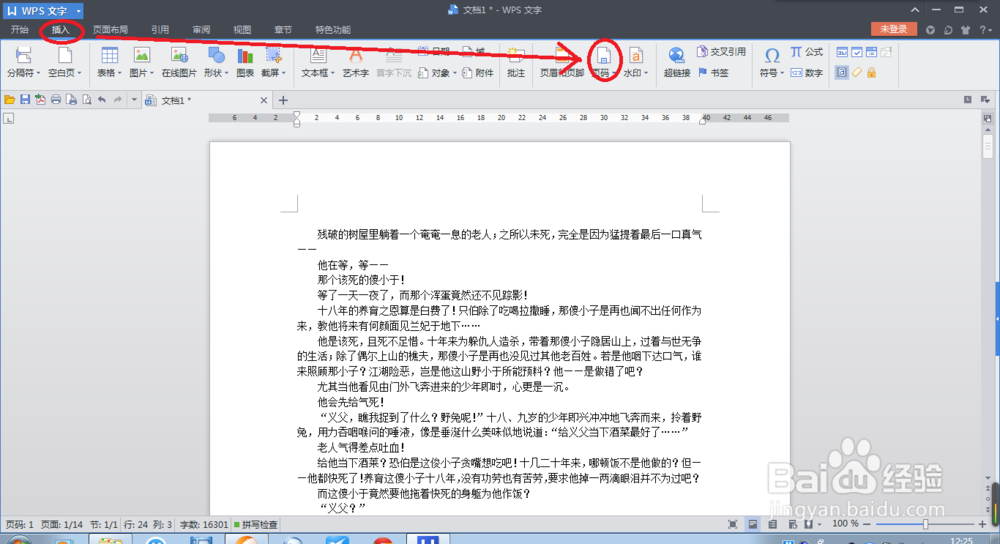Open the 形状 dropdown arrow
This screenshot has width=1000, height=544.
click(x=226, y=73)
